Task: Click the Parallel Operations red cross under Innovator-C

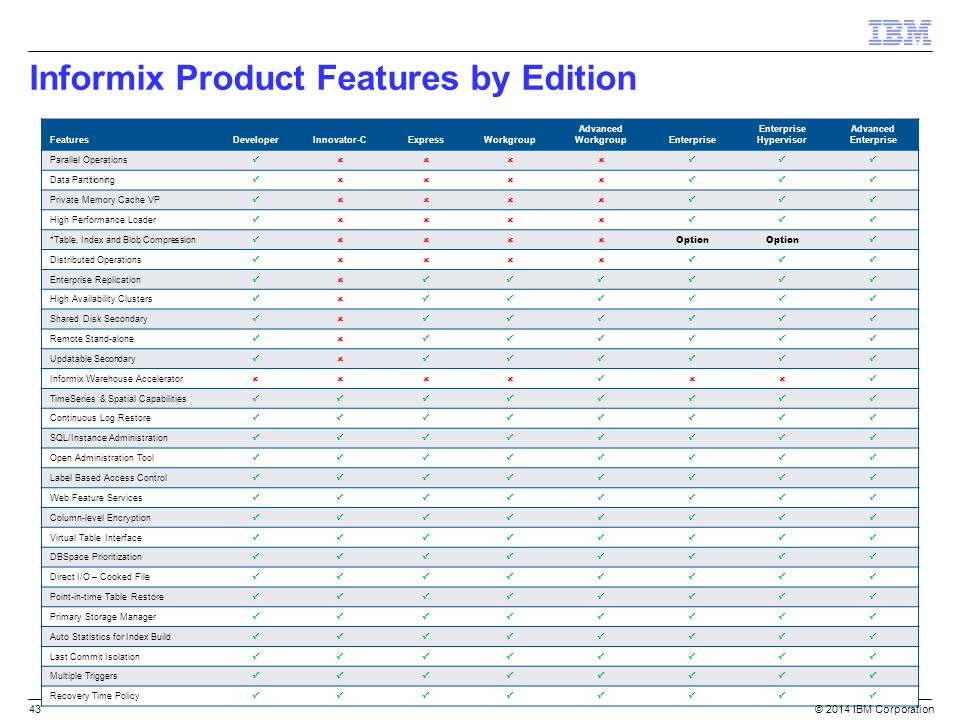Action: click(x=340, y=160)
